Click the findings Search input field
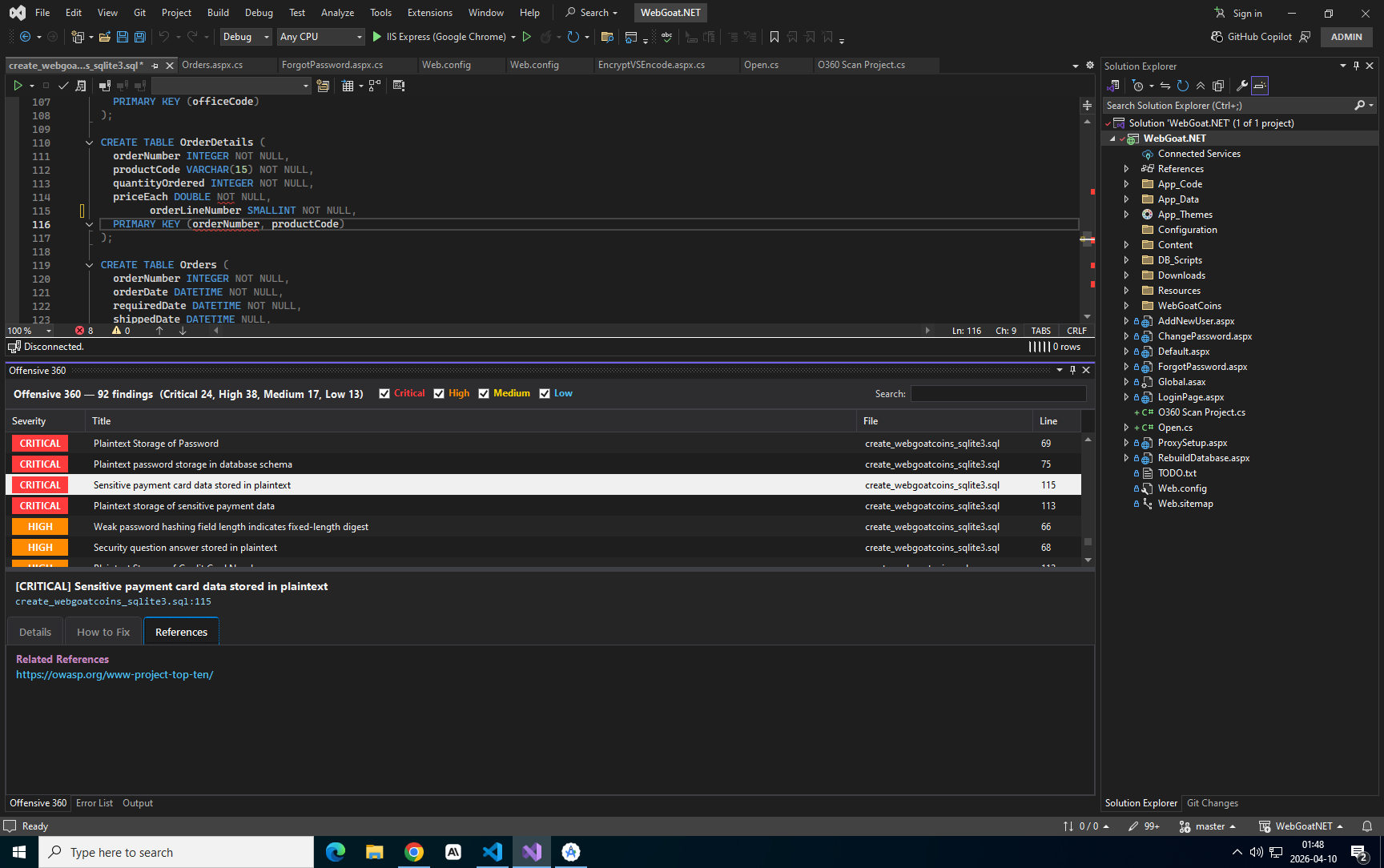 tap(998, 393)
